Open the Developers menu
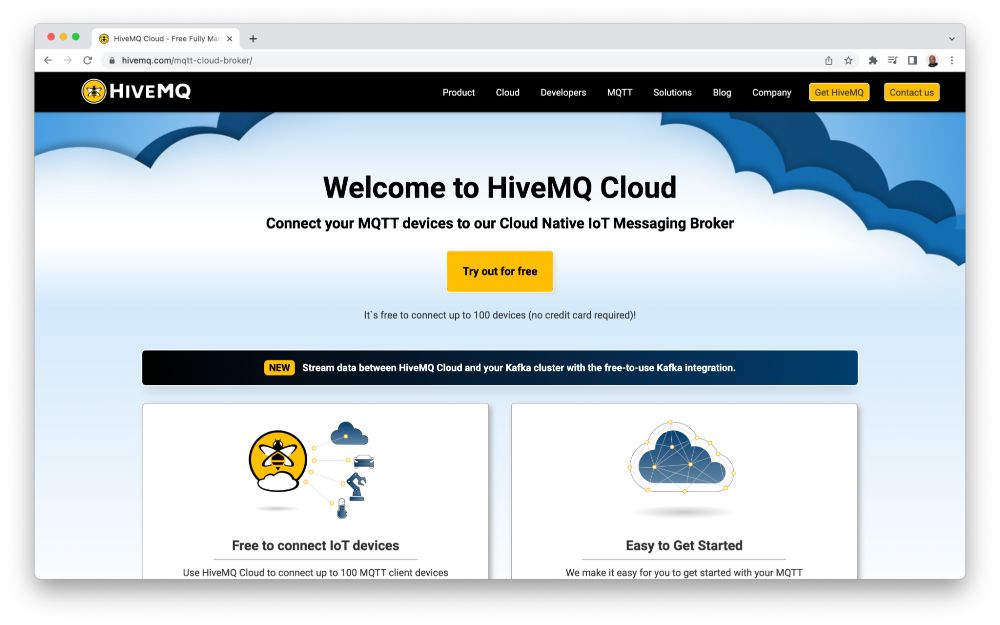This screenshot has height=625, width=1000. (563, 92)
